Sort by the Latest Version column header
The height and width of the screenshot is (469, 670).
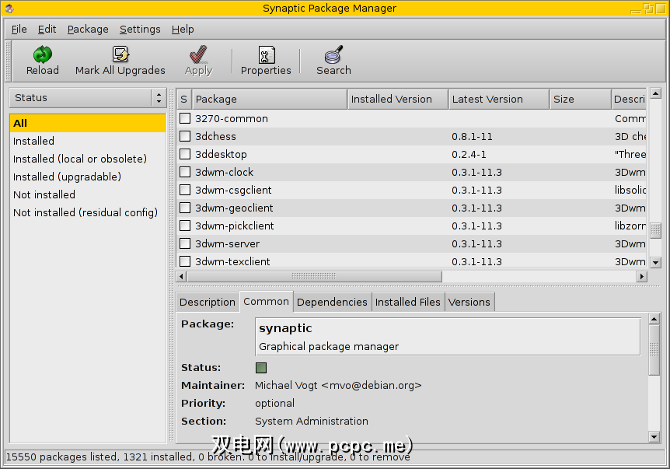(497, 99)
